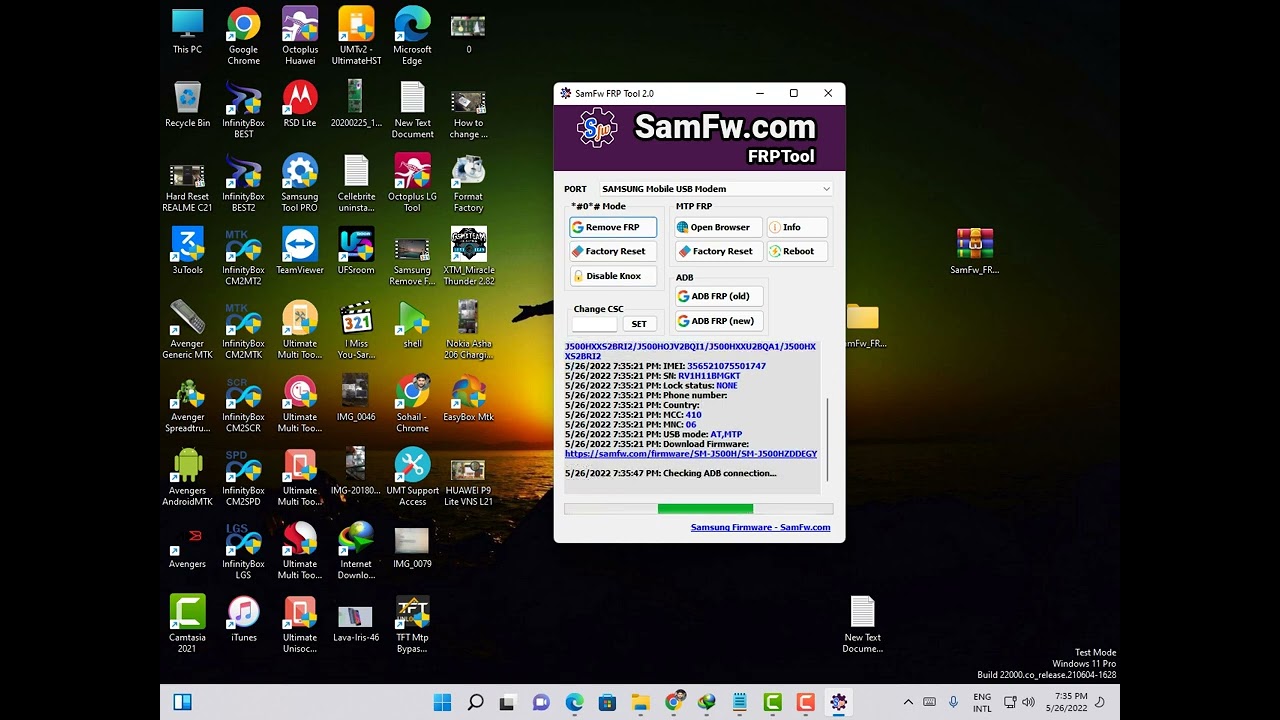This screenshot has width=1280, height=720.
Task: Click Factory Reset under MTP FRP
Action: [718, 251]
